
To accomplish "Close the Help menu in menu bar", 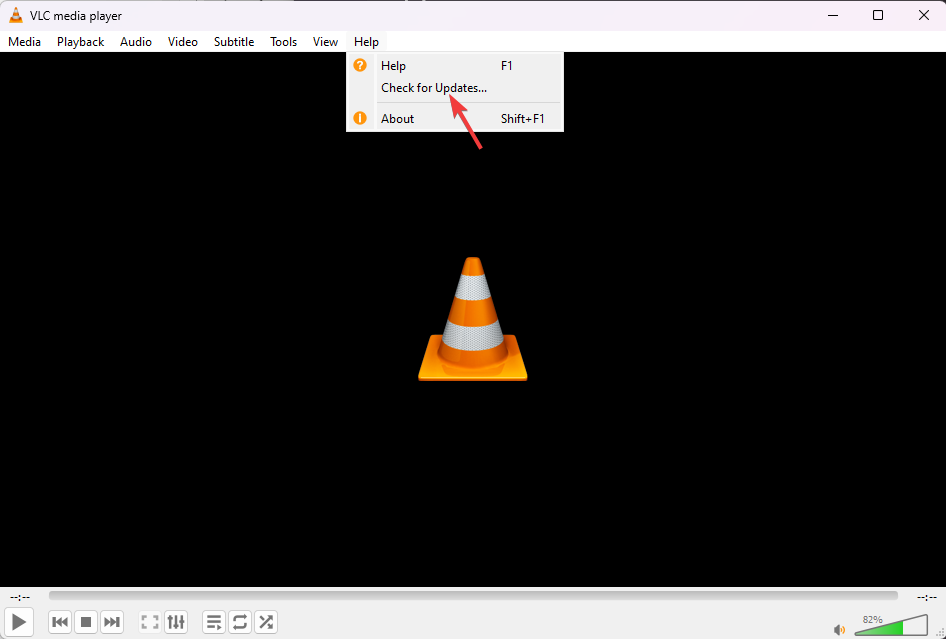I will [x=366, y=42].
